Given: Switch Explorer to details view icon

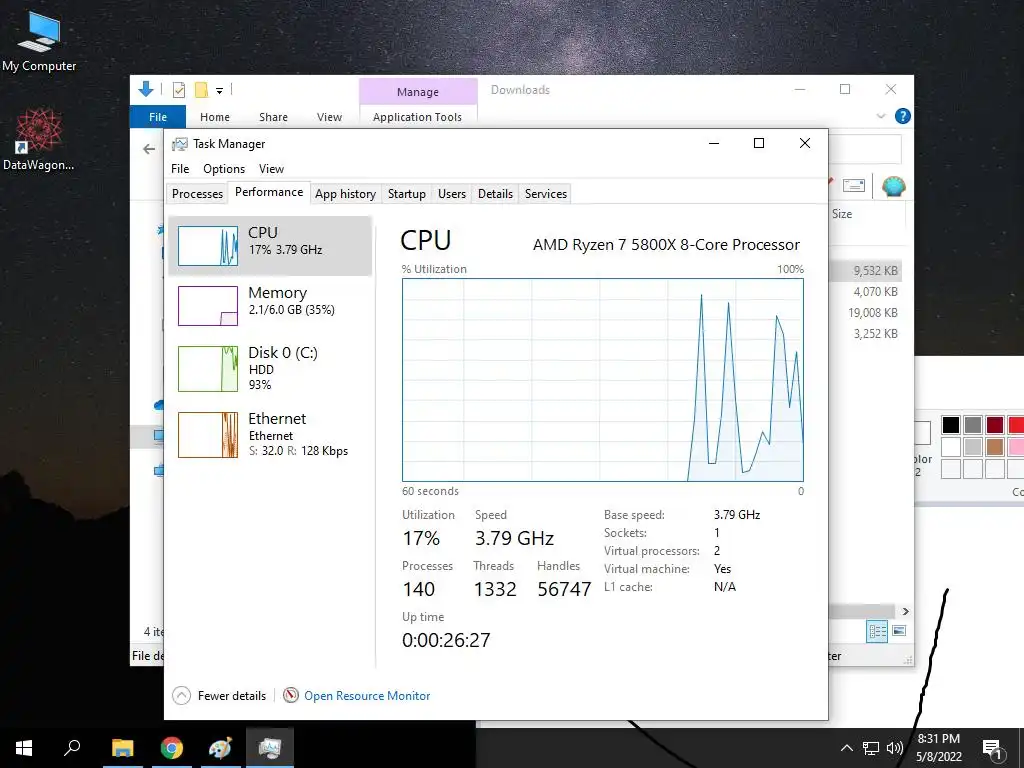Looking at the screenshot, I should coord(877,631).
